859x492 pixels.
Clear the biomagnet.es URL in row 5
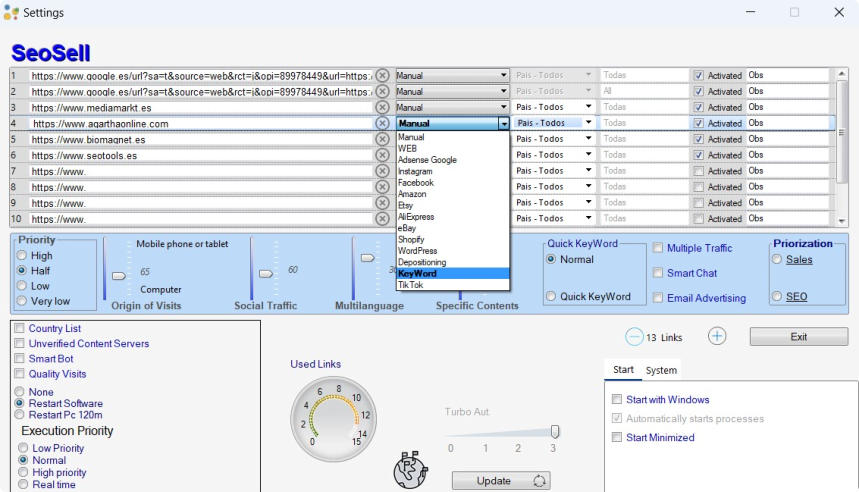tap(382, 139)
